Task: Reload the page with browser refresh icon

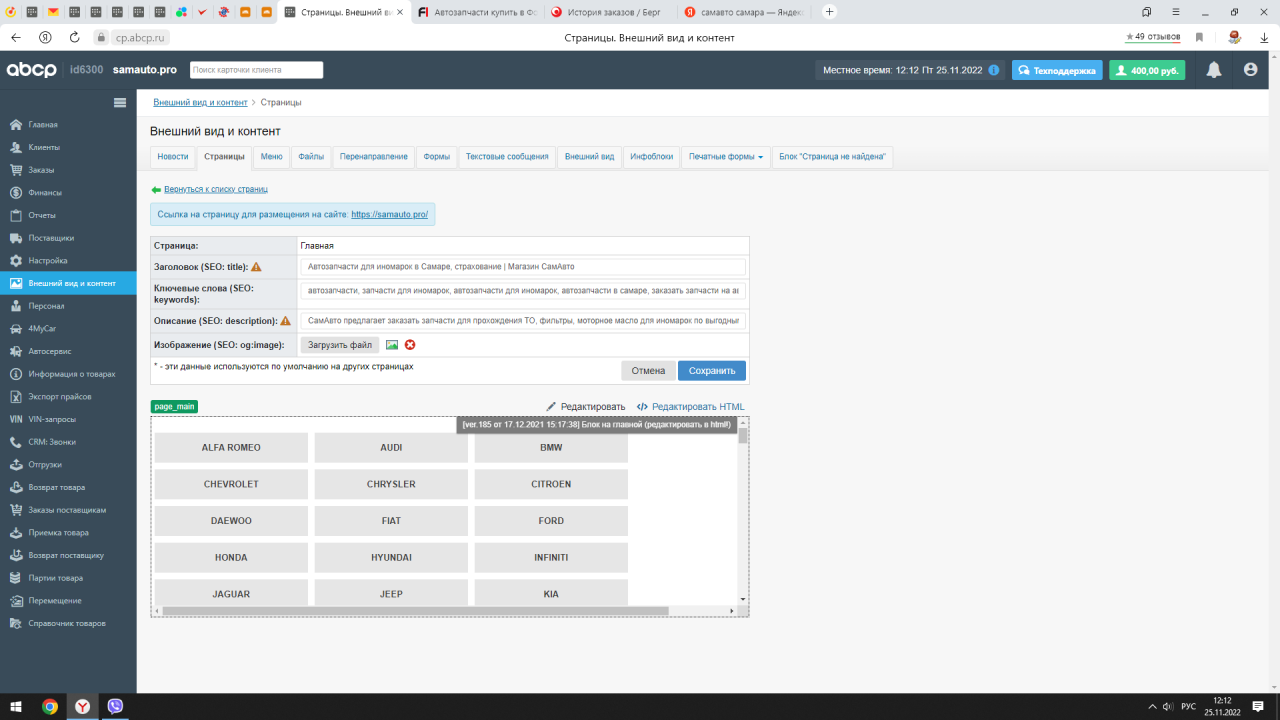Action: [74, 37]
